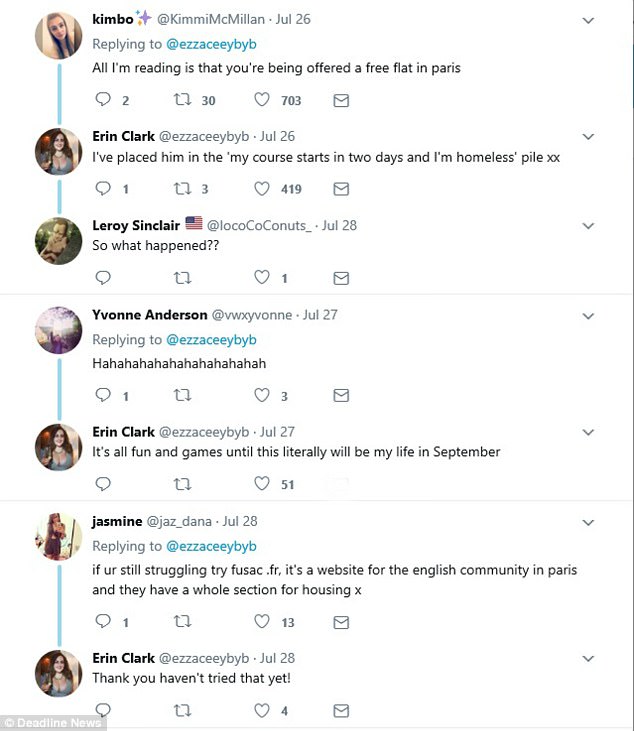Message Yvonne Anderson's Hahaha tweet
The image size is (634, 731).
point(340,396)
